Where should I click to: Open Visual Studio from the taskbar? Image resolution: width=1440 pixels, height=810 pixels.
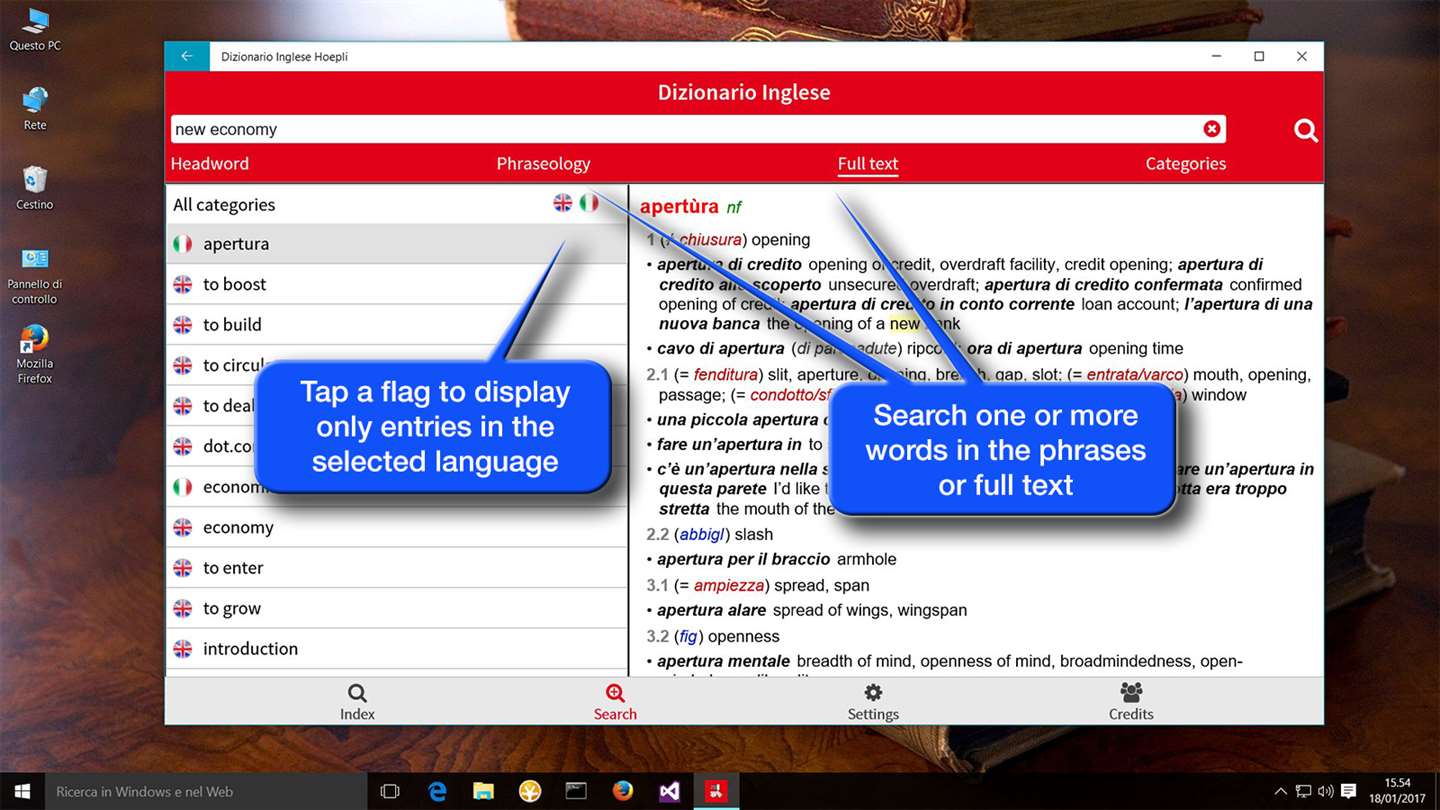pos(669,791)
